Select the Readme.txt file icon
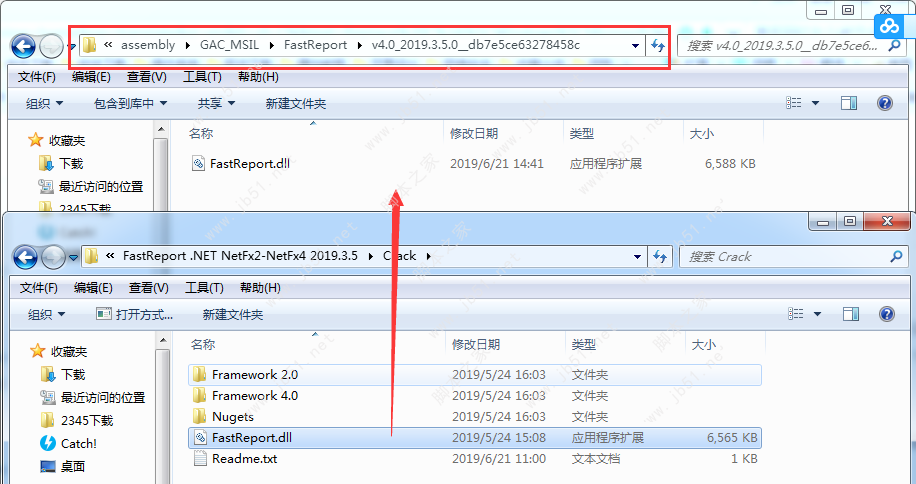916x484 pixels. 200,458
